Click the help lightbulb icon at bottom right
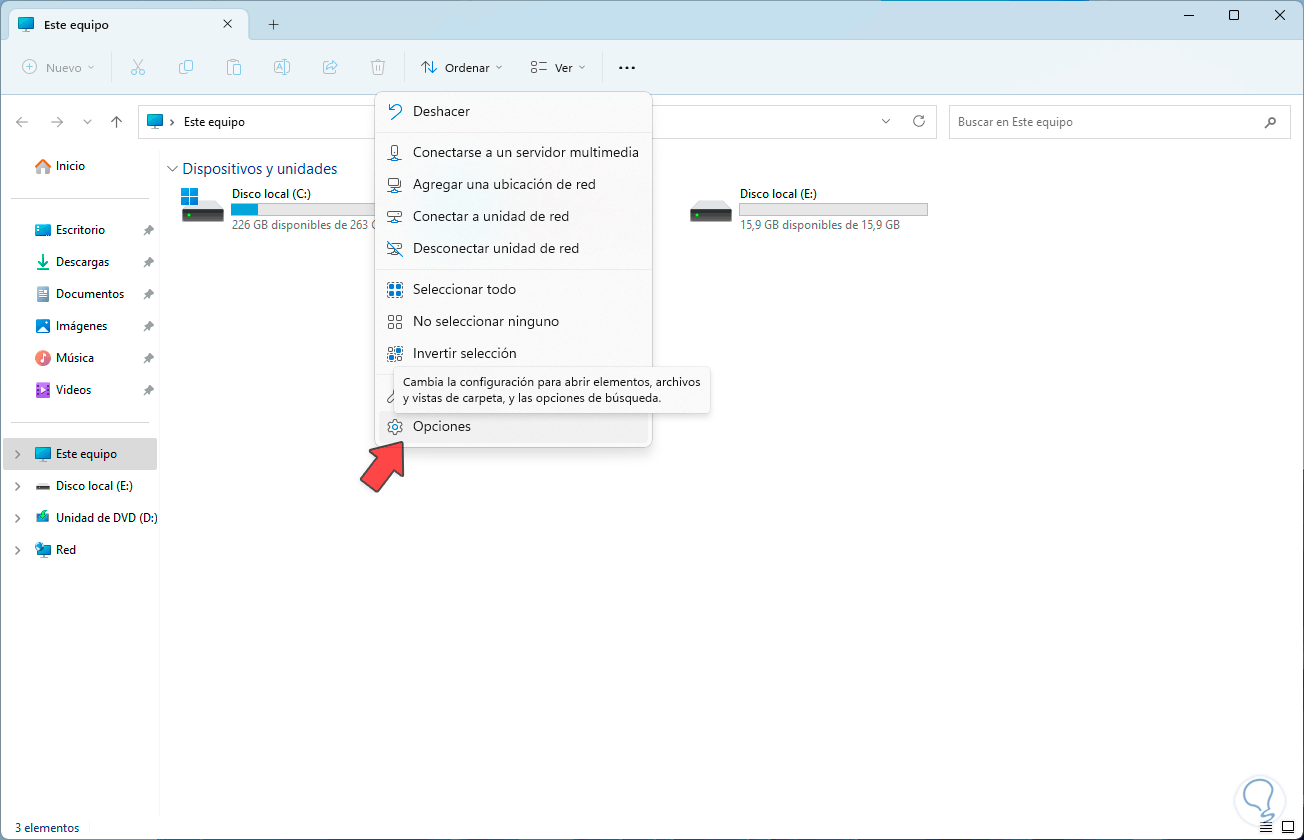Viewport: 1304px width, 840px height. [x=1260, y=800]
